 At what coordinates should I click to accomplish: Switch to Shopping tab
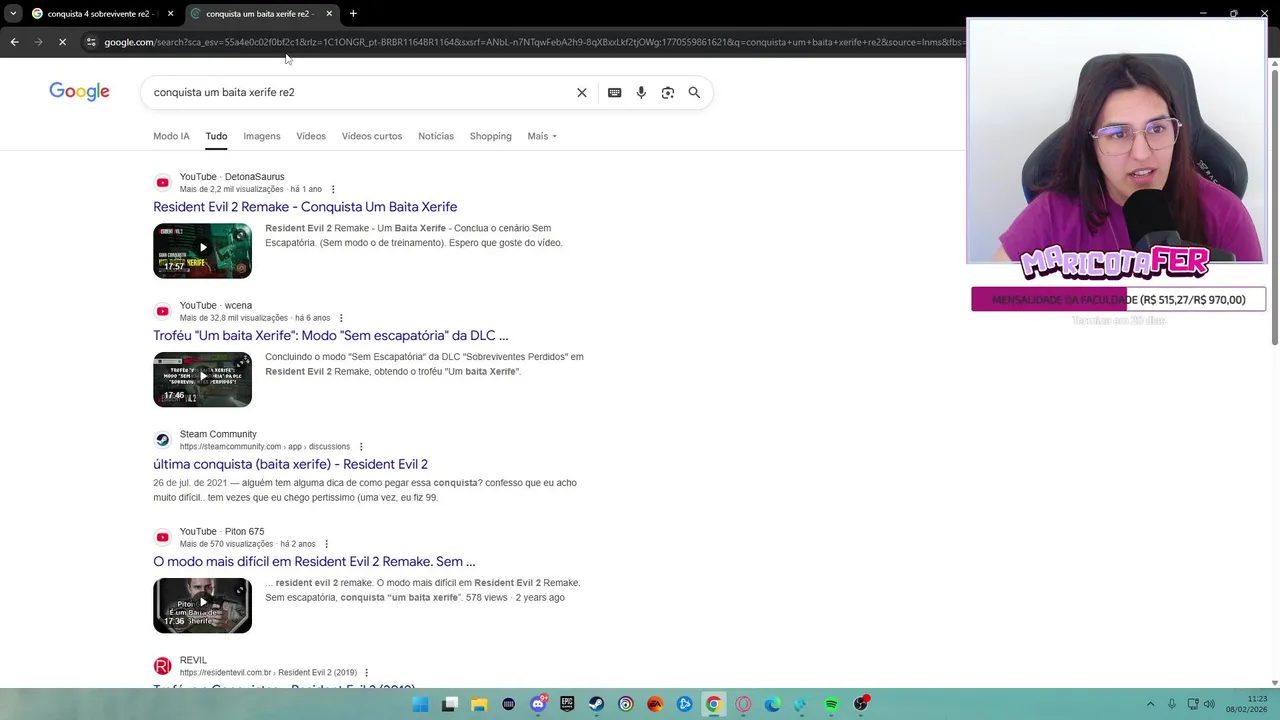(x=490, y=136)
